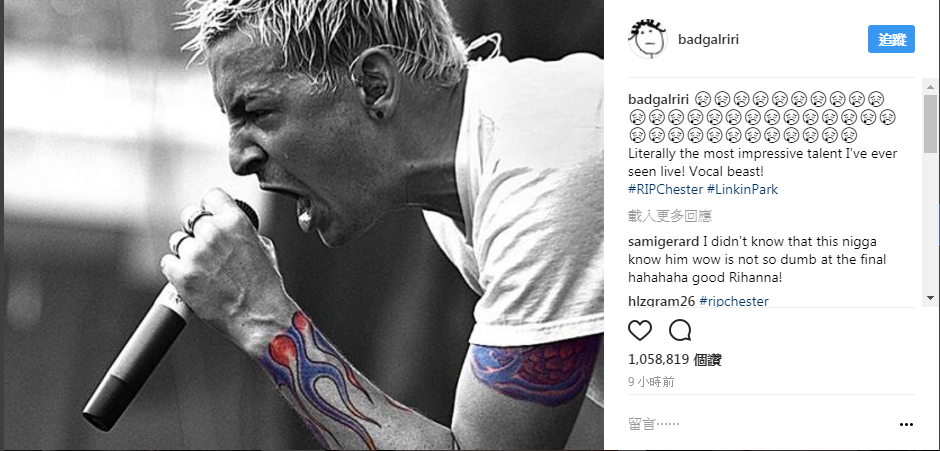This screenshot has width=940, height=451.
Task: Load more comments (載入更多回應)
Action: point(670,216)
